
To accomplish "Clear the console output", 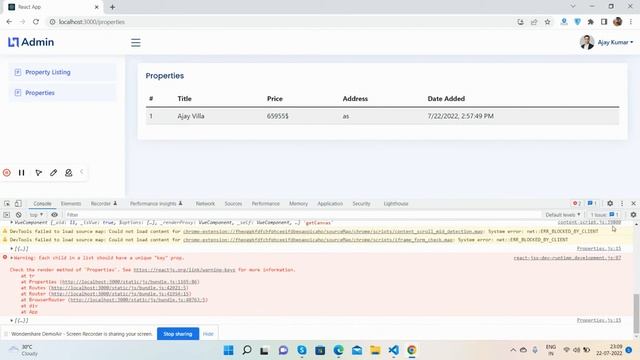I will pos(19,215).
